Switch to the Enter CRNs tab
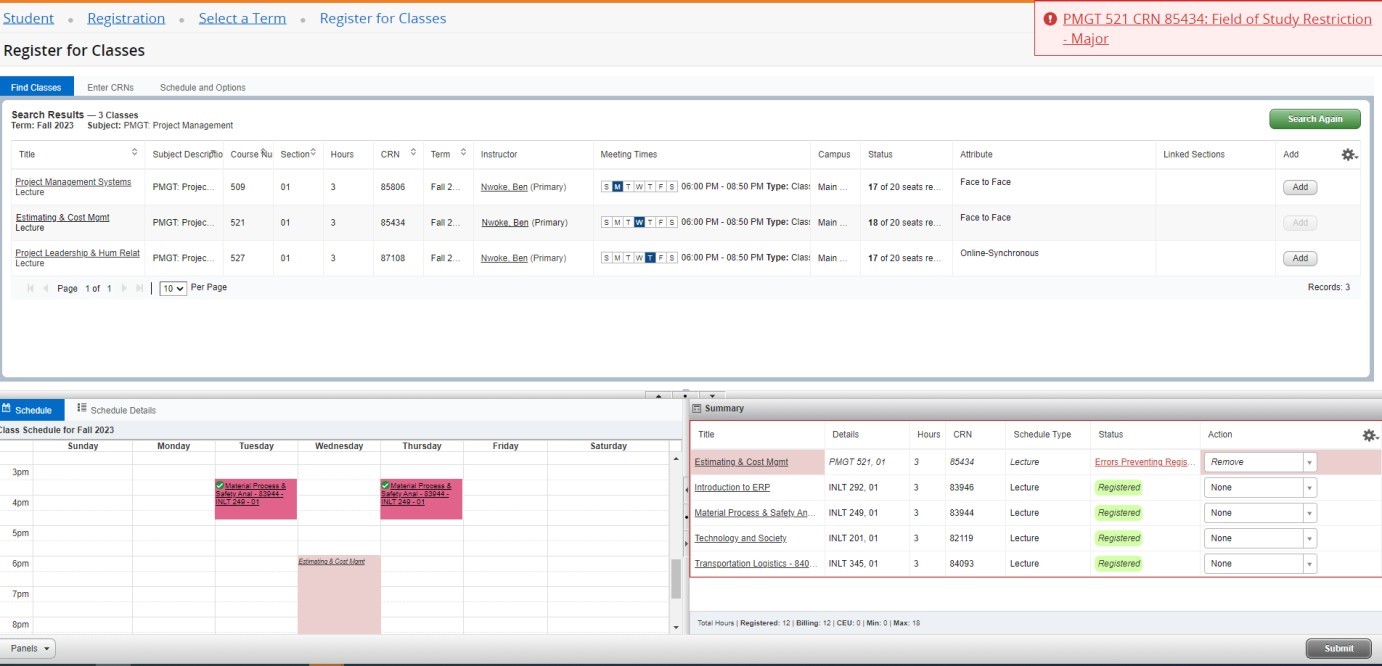 coord(110,87)
